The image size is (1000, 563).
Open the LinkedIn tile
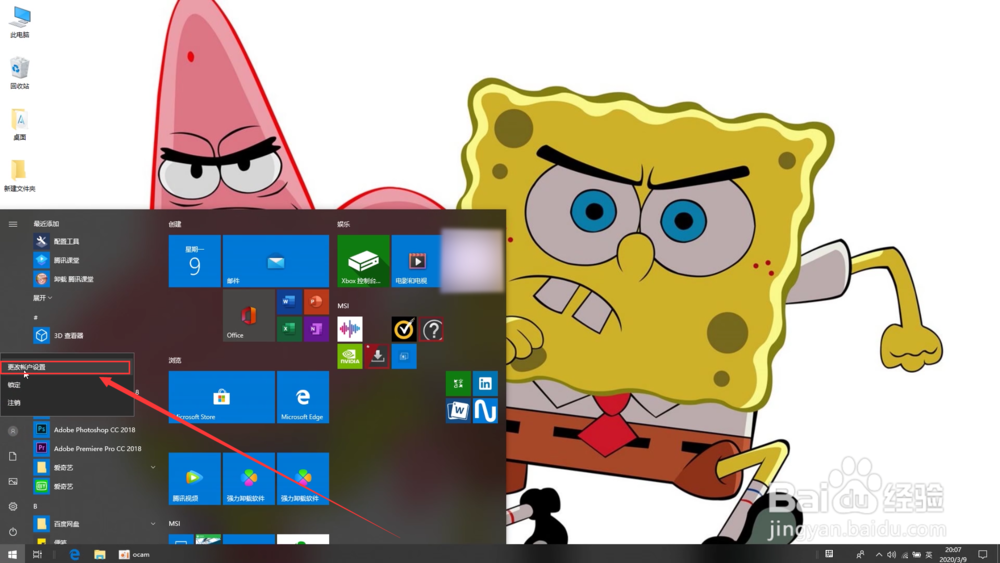point(485,384)
